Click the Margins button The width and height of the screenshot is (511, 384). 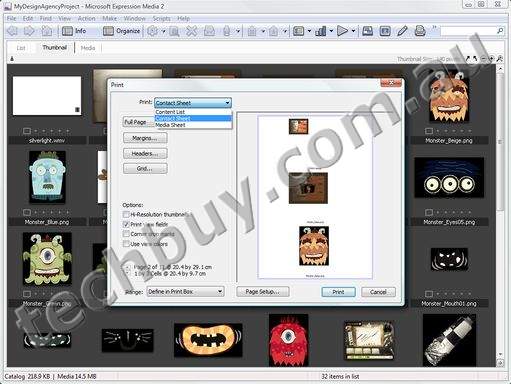[145, 138]
